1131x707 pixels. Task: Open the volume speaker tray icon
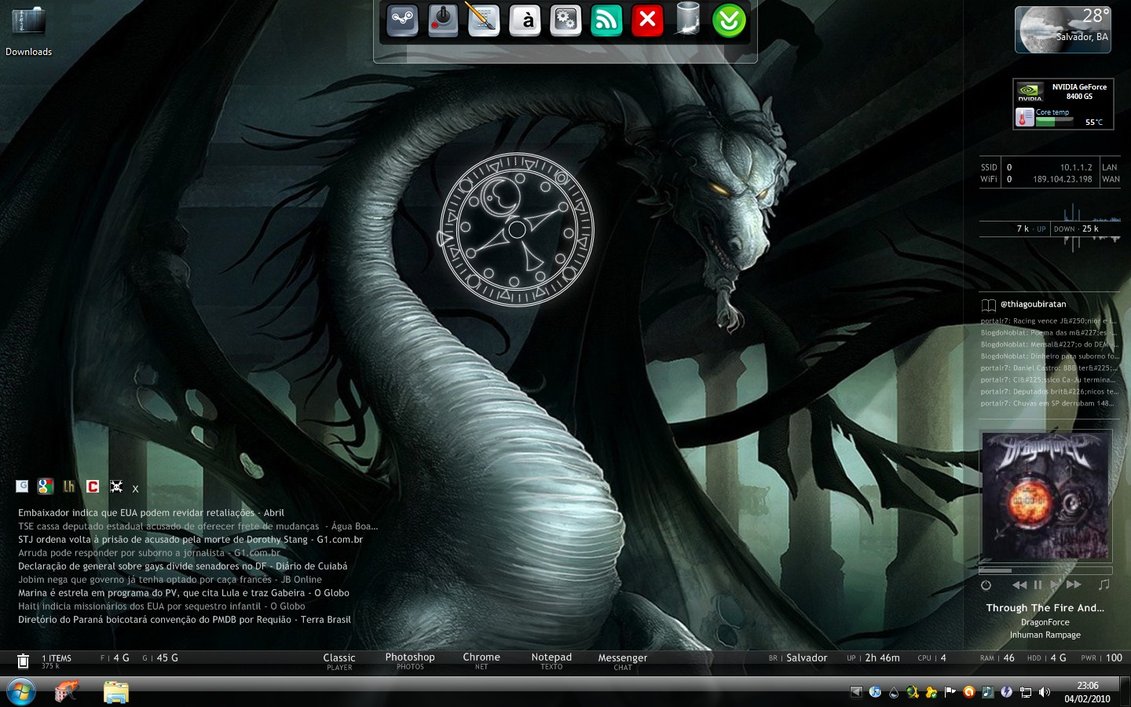(x=1044, y=692)
